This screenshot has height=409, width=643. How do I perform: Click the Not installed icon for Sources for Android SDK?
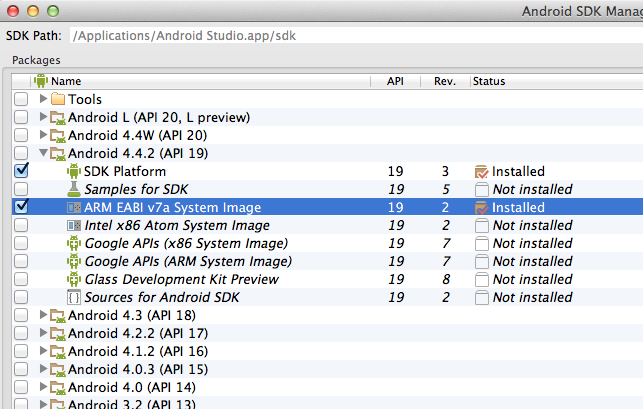coord(482,298)
